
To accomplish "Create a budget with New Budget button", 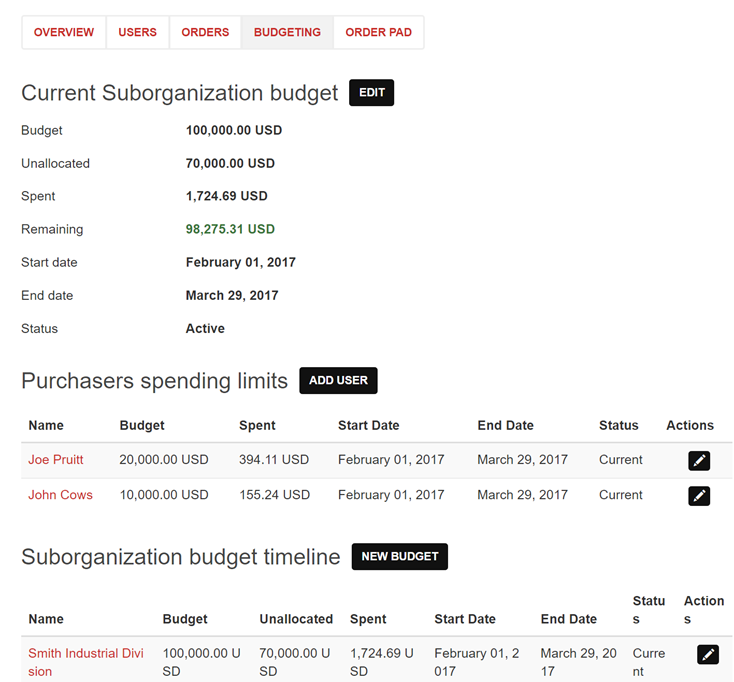I will [x=399, y=557].
